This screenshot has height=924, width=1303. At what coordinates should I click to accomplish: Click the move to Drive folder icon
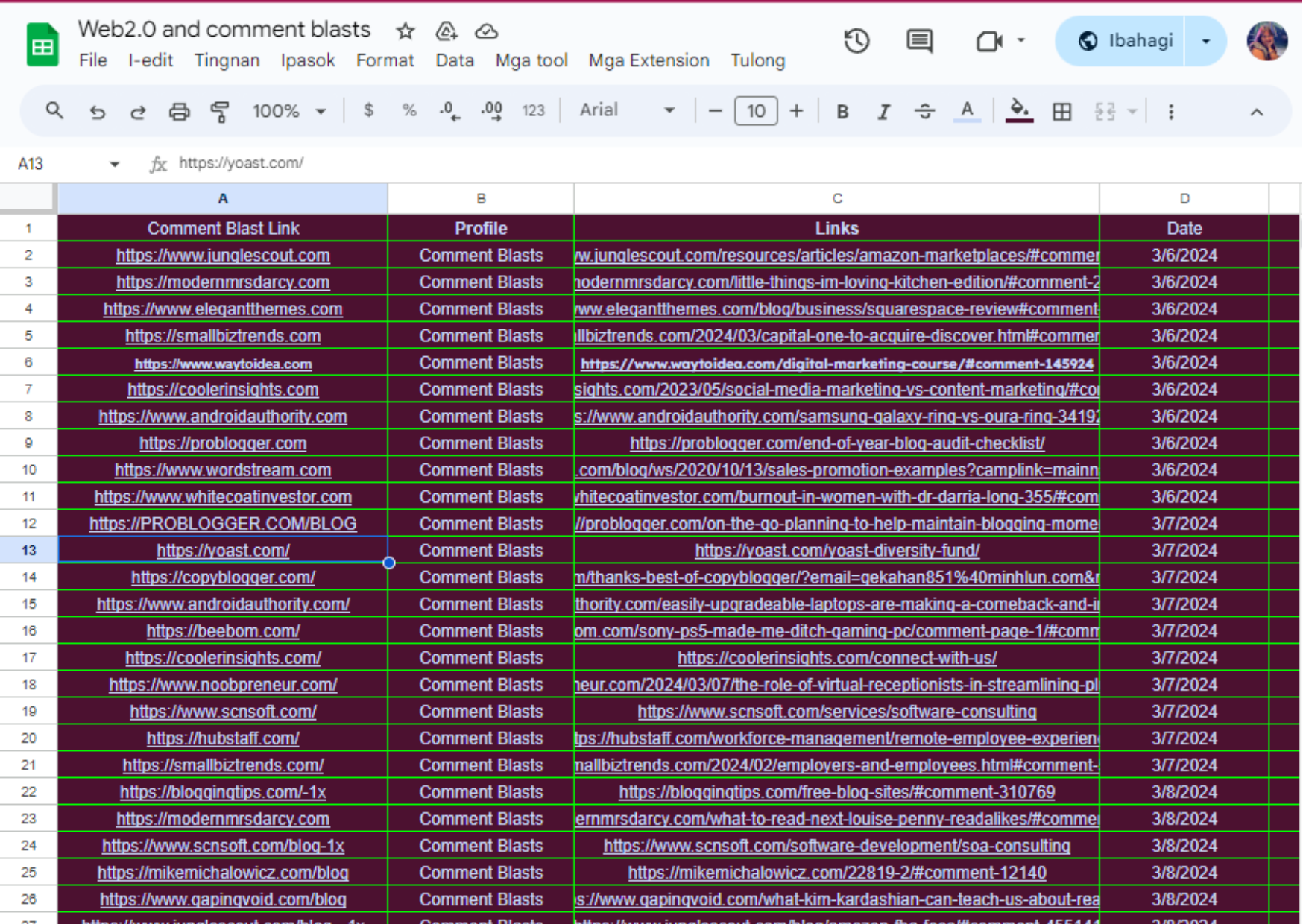446,31
